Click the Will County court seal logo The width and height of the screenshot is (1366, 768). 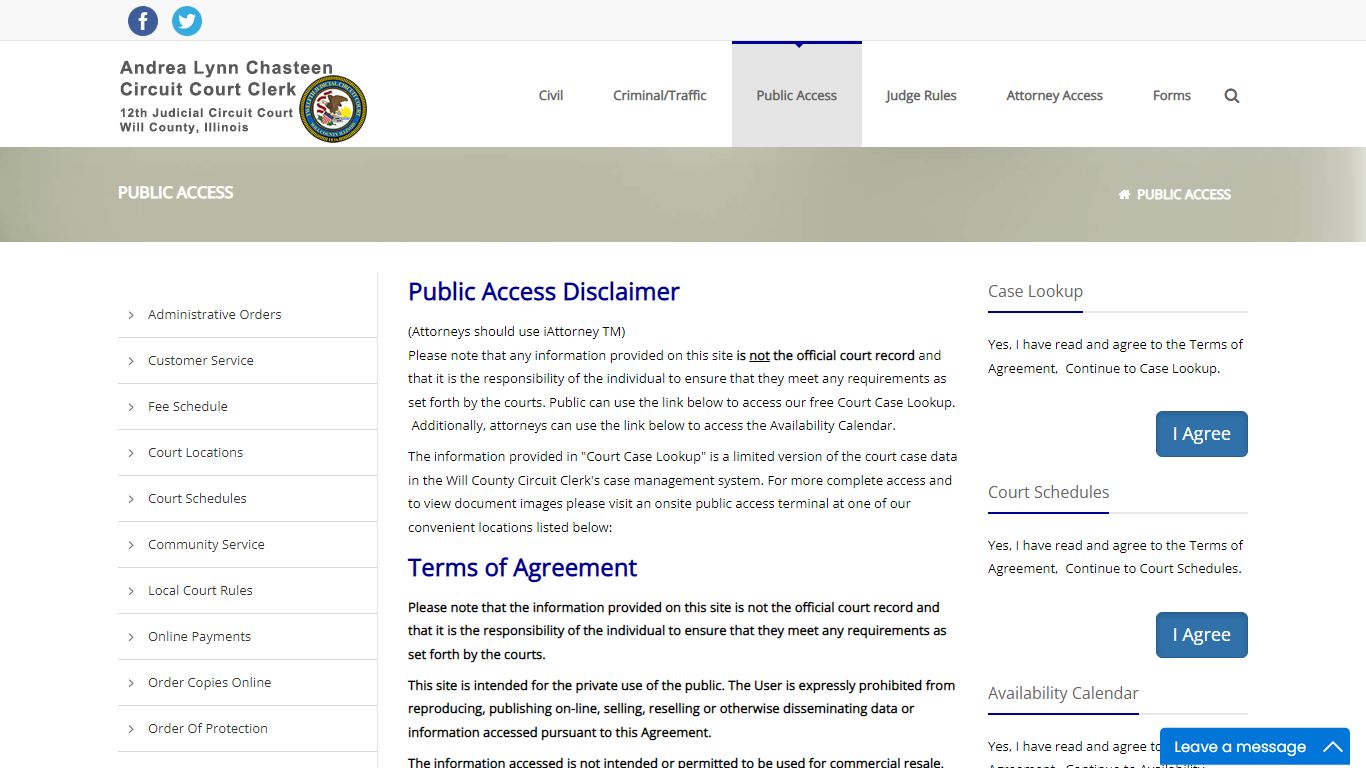(333, 108)
